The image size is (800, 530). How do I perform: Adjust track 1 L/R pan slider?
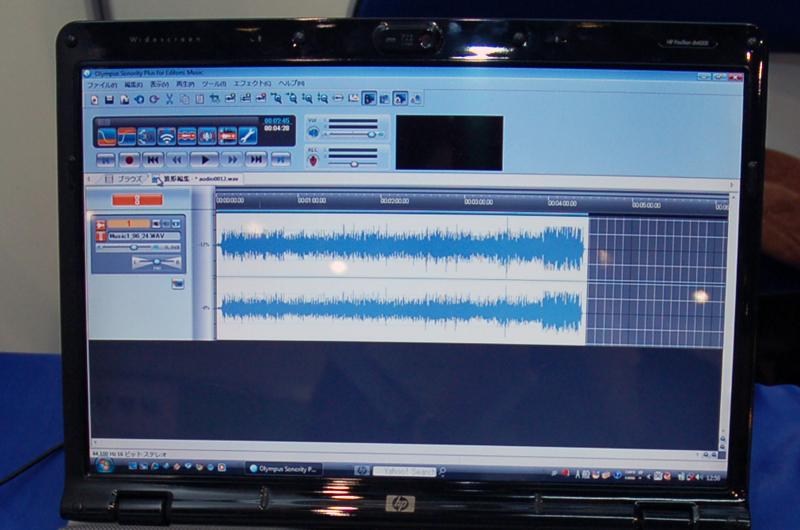coord(156,262)
